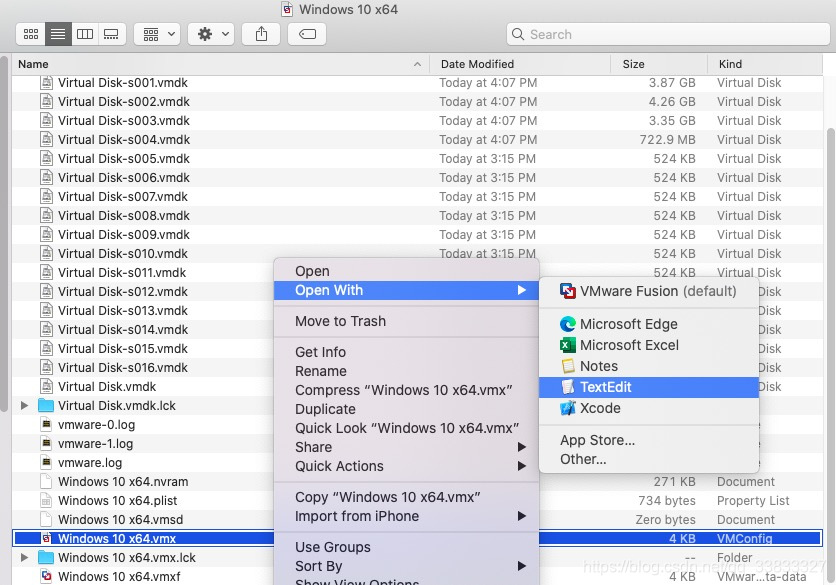This screenshot has height=585, width=836.
Task: Choose Quick Look "Windows 10 x64.vmx"
Action: pyautogui.click(x=406, y=428)
